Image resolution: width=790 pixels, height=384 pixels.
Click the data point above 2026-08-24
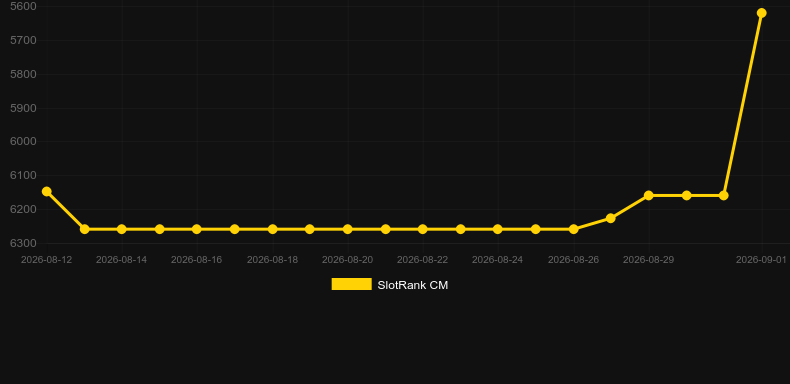coord(498,229)
